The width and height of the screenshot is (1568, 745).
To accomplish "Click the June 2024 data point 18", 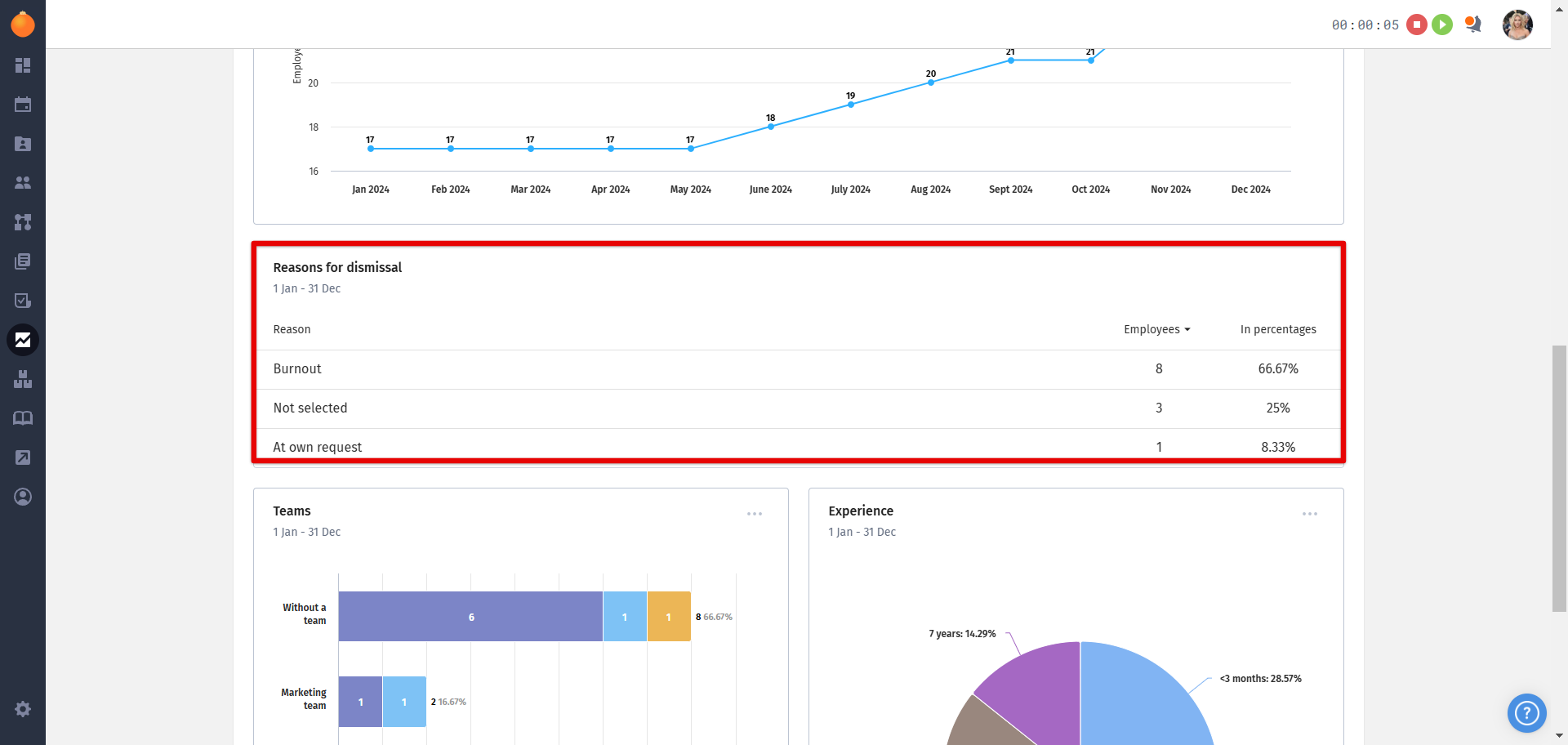I will click(x=771, y=127).
